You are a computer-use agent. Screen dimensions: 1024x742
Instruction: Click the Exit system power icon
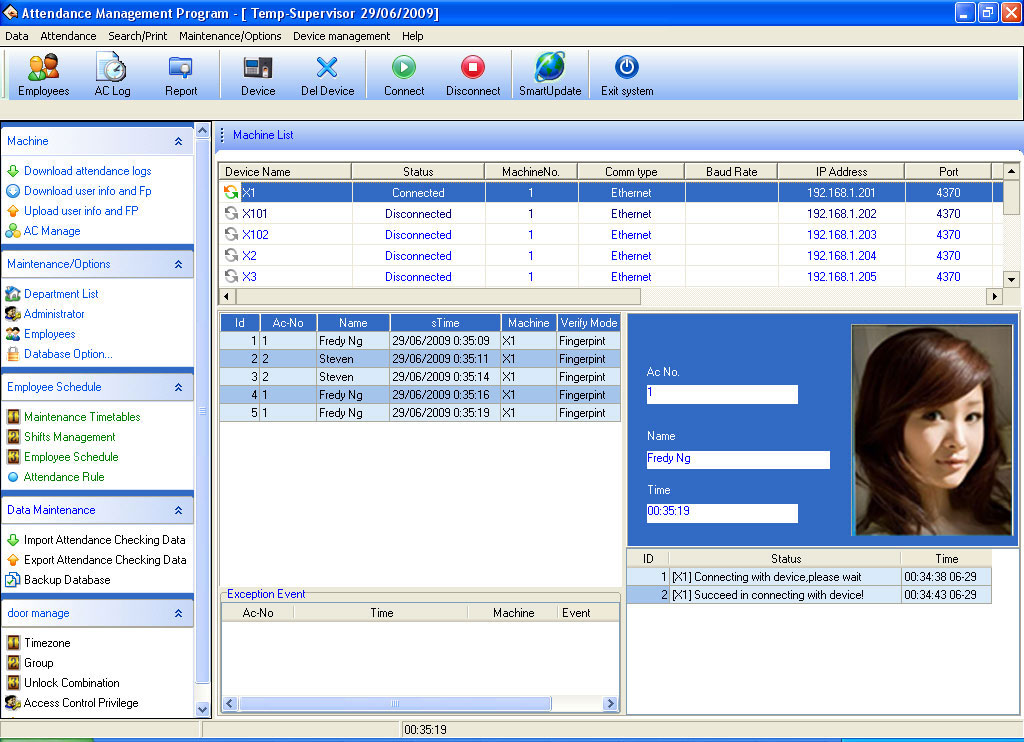(627, 68)
